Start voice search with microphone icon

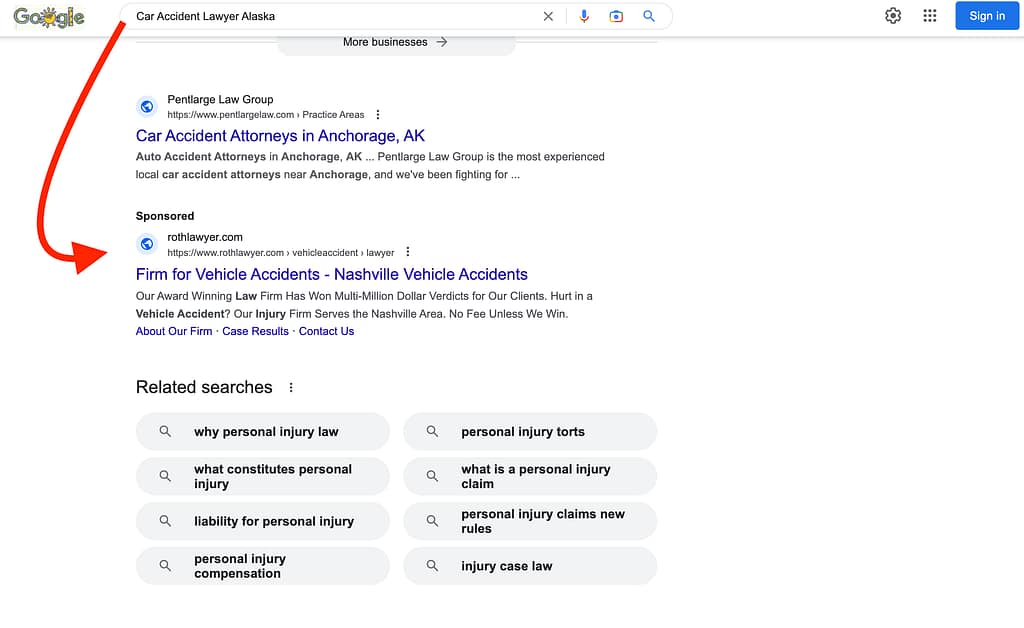pos(584,16)
